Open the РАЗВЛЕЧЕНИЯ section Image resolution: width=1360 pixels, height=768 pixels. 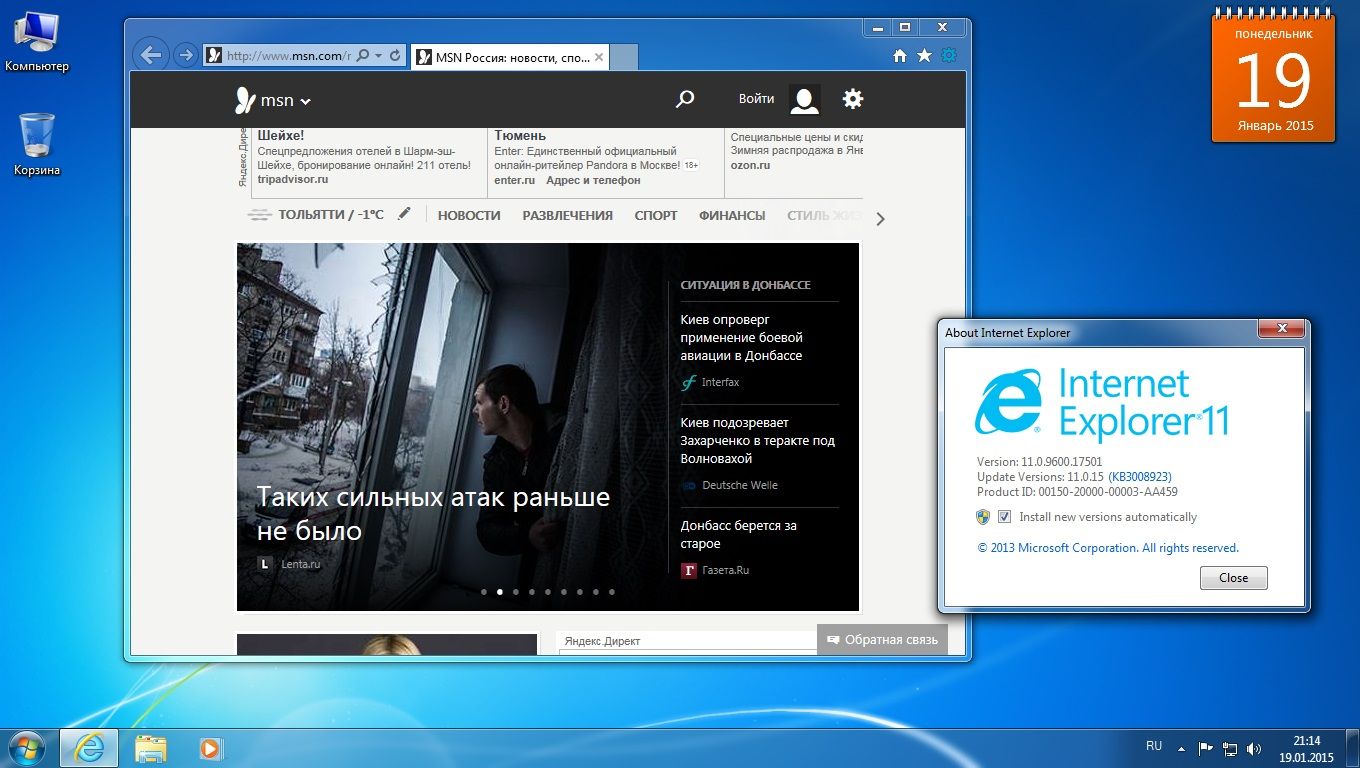pyautogui.click(x=567, y=215)
